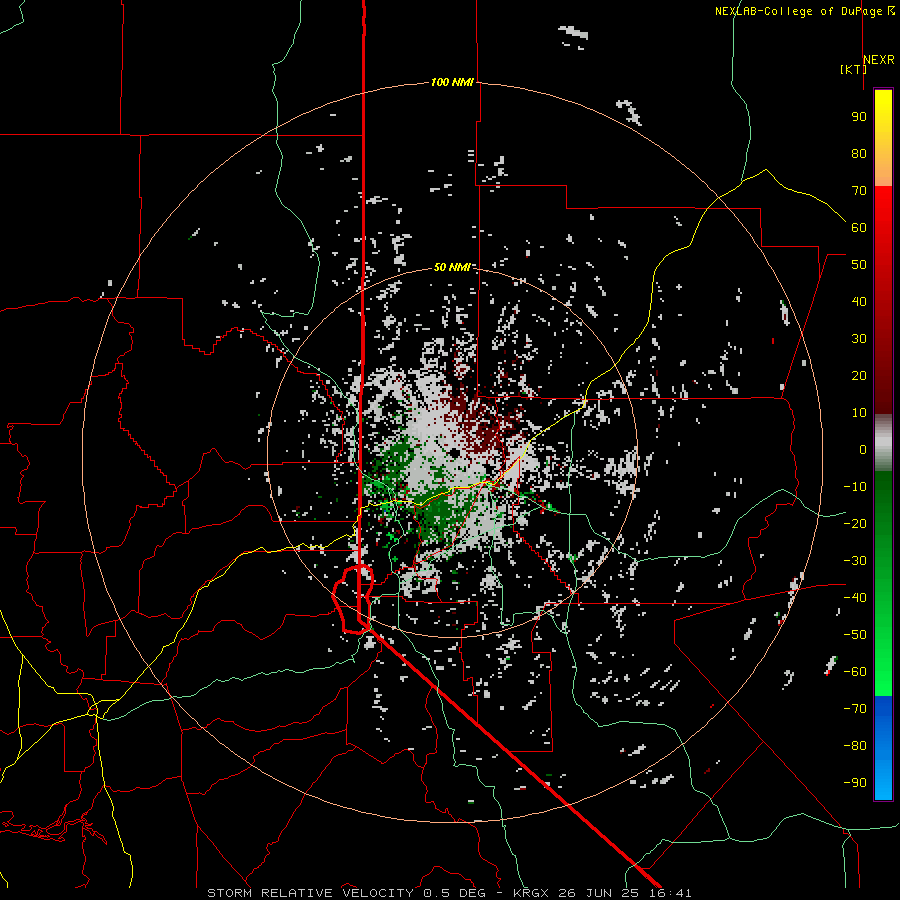Click the -90 value on velocity scale
This screenshot has height=900, width=900.
(855, 783)
